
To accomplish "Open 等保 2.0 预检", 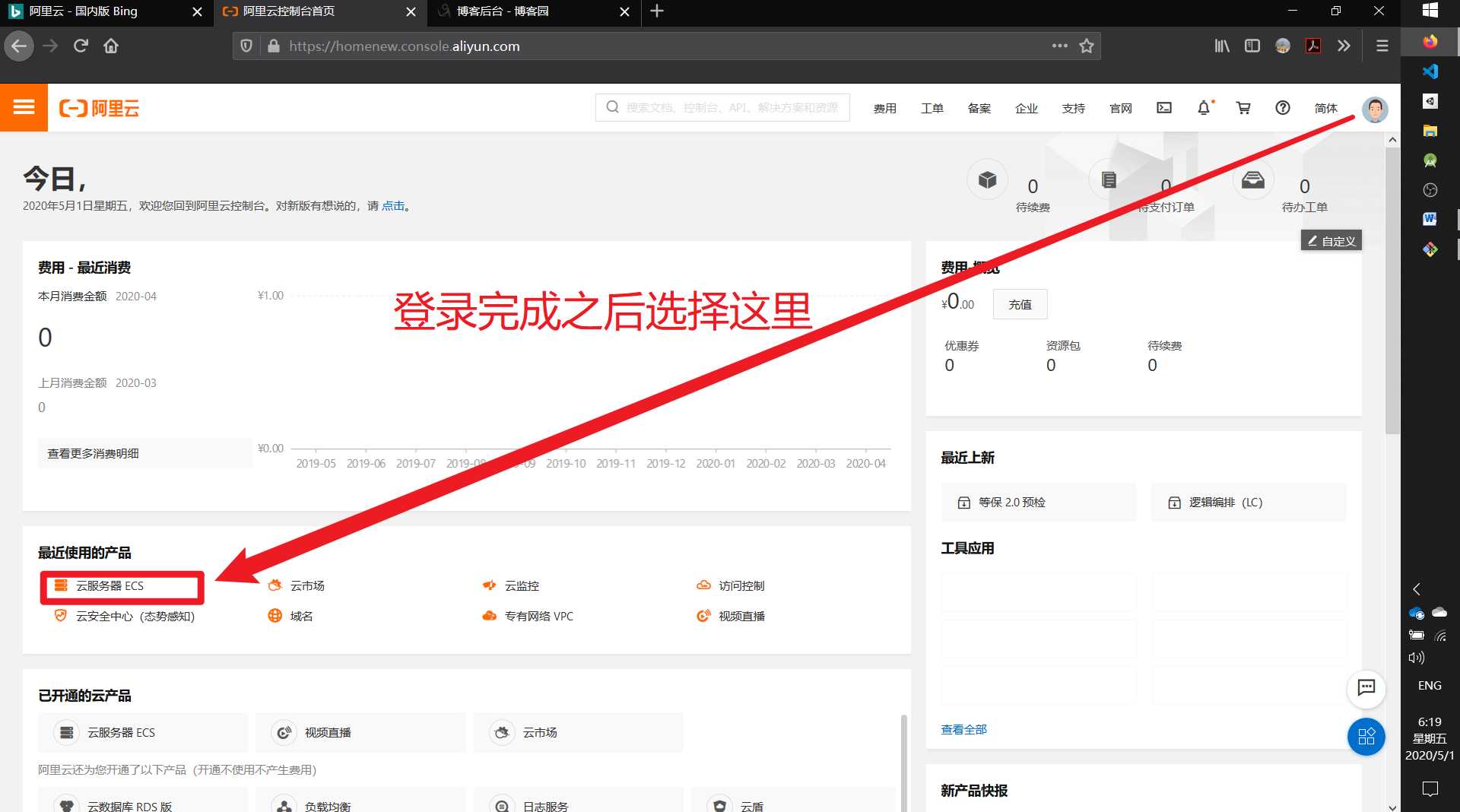I will [1039, 502].
